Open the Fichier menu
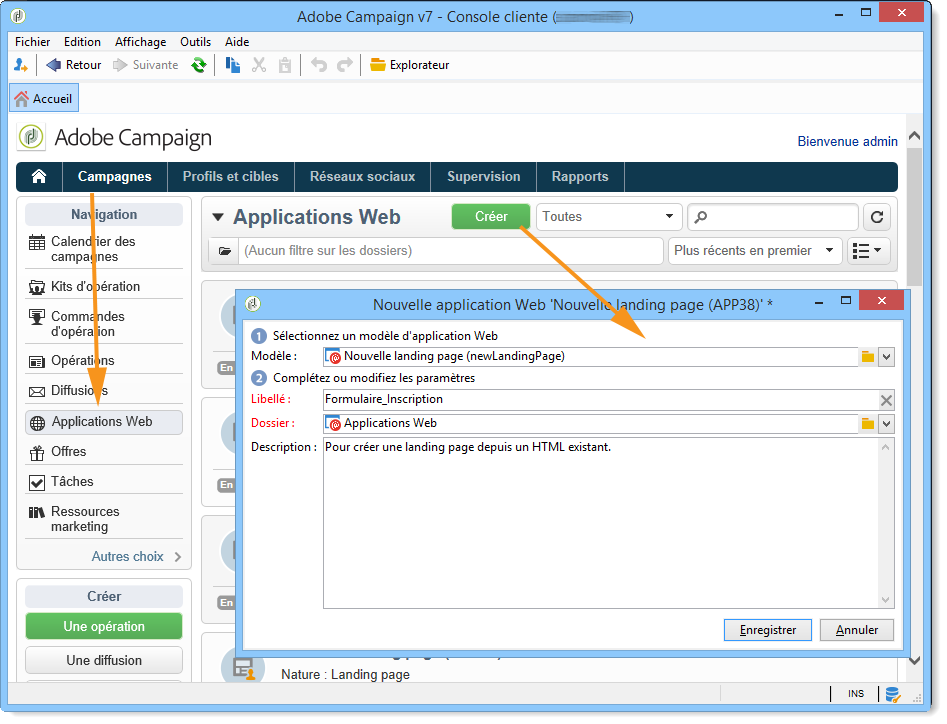Screen dimensions: 947x724 pos(33,42)
